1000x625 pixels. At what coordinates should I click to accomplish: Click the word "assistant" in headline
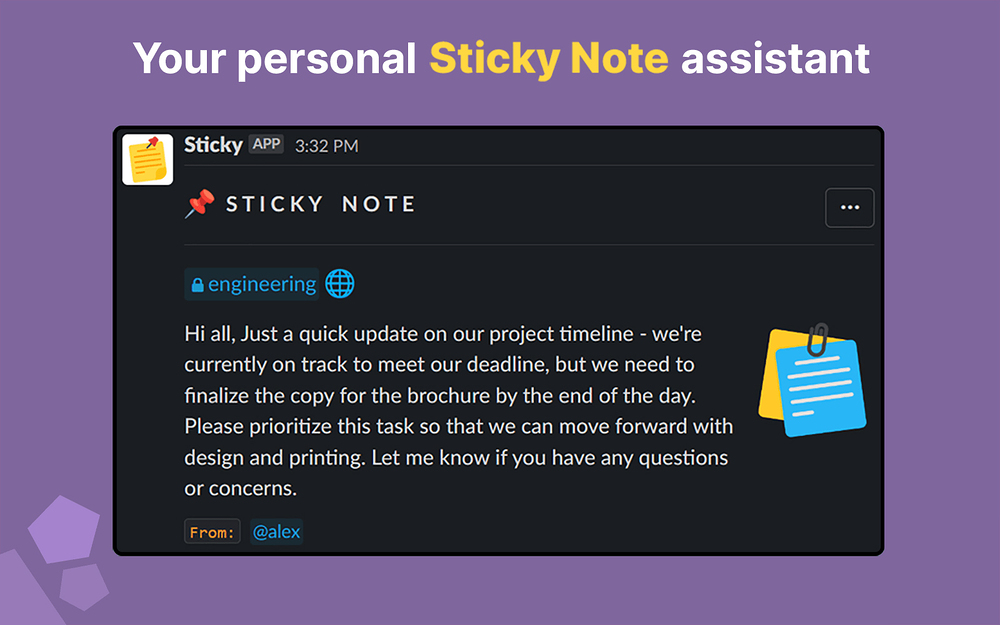click(x=775, y=59)
